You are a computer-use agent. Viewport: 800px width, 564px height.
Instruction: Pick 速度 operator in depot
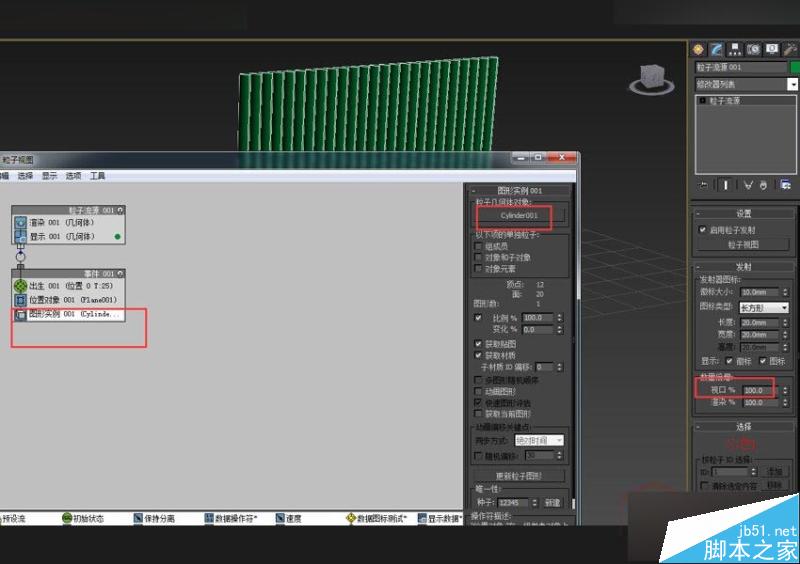pyautogui.click(x=288, y=519)
